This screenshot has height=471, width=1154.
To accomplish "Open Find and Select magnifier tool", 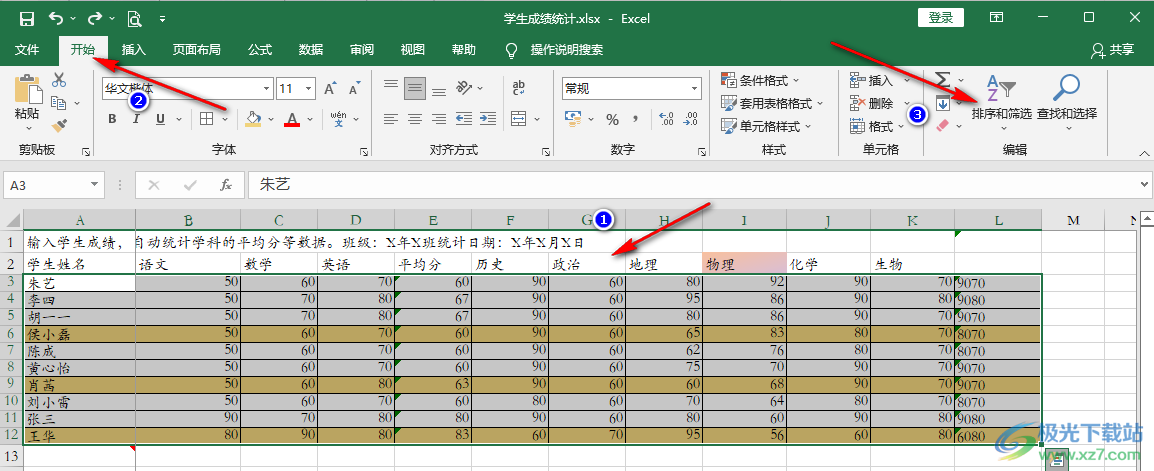I will pyautogui.click(x=1067, y=98).
